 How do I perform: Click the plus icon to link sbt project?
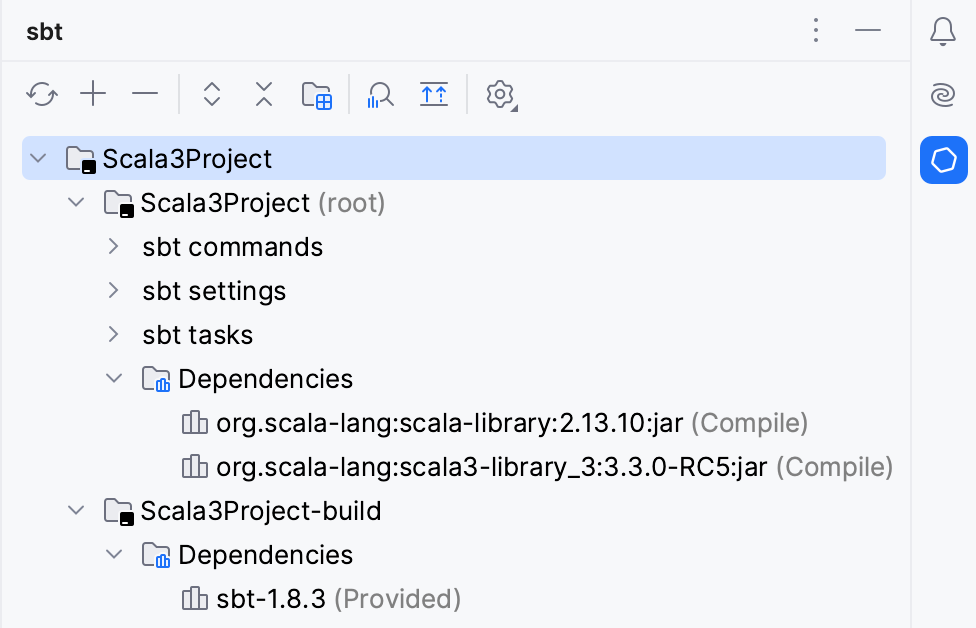pos(93,95)
